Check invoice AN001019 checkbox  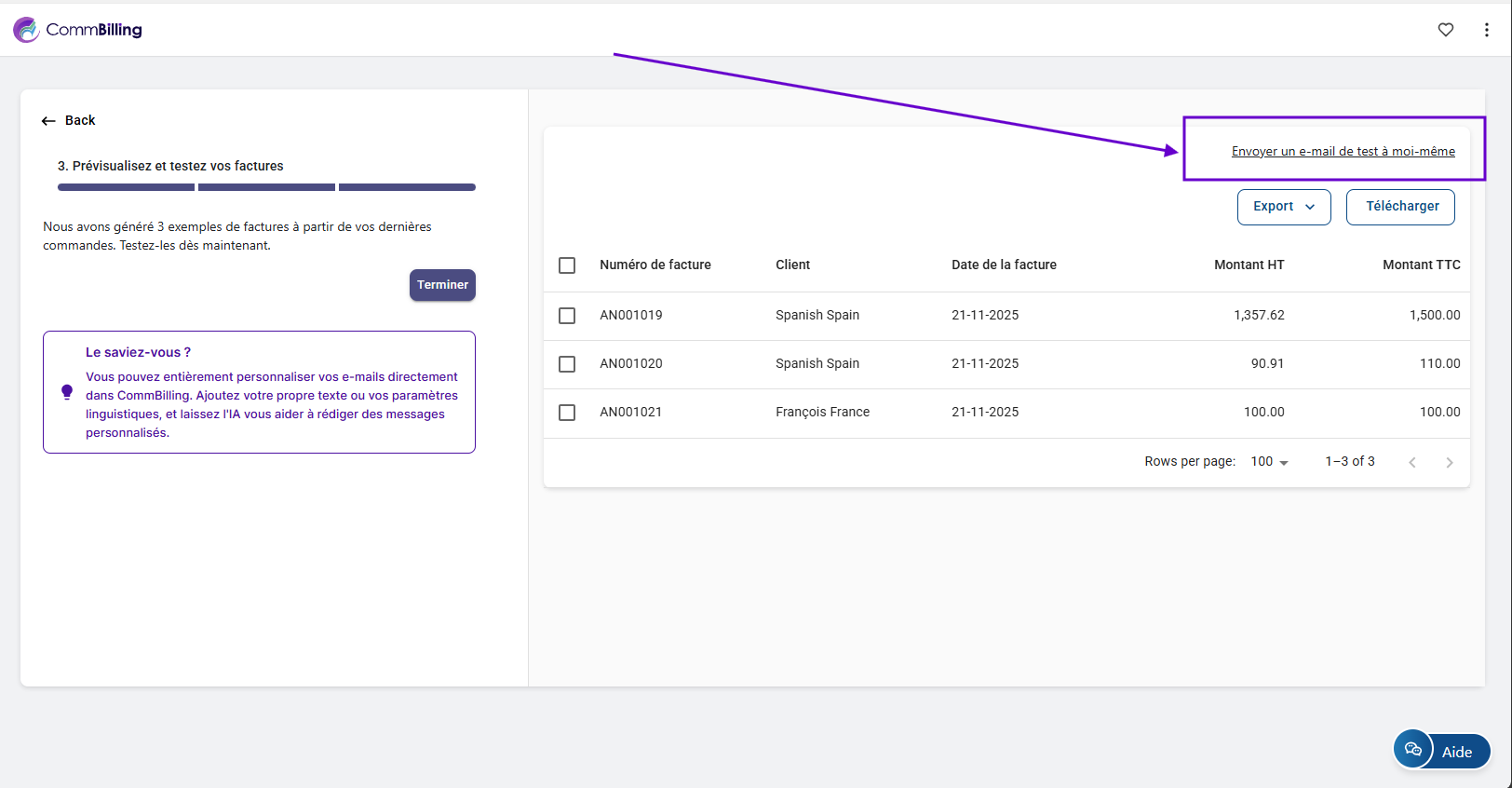pos(567,316)
